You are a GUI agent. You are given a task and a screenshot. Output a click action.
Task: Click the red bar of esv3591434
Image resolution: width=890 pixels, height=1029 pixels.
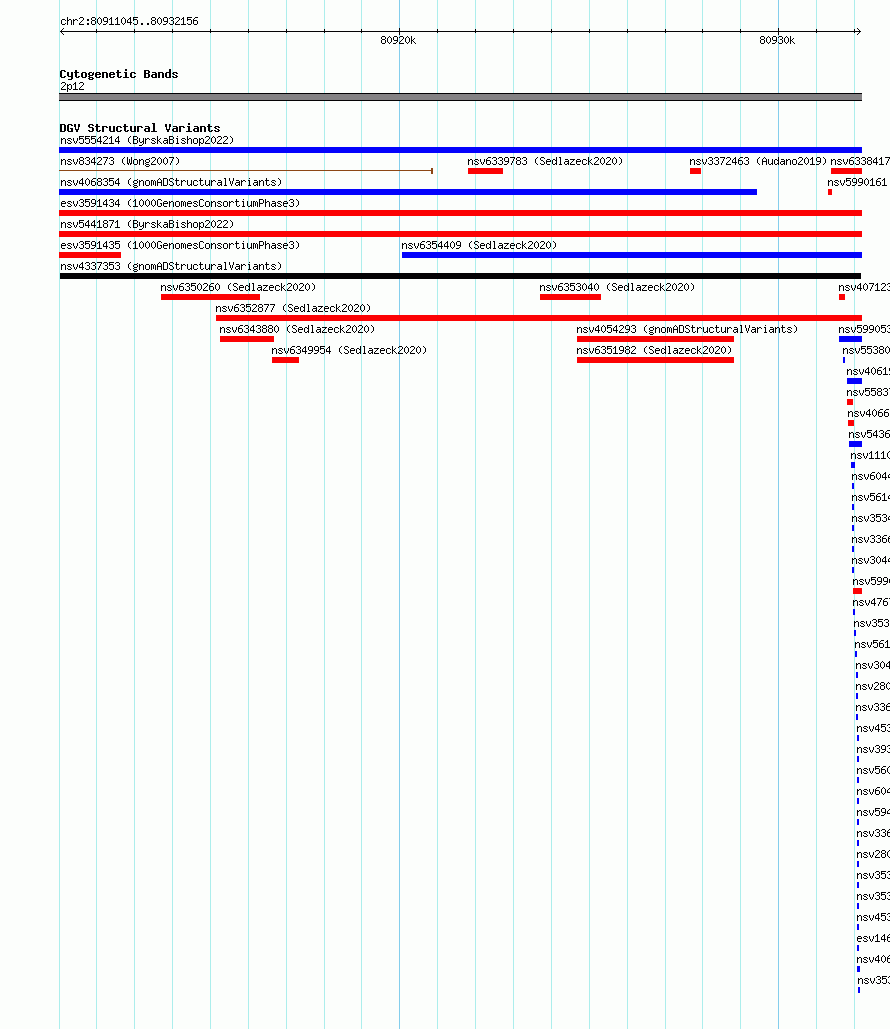click(x=460, y=213)
